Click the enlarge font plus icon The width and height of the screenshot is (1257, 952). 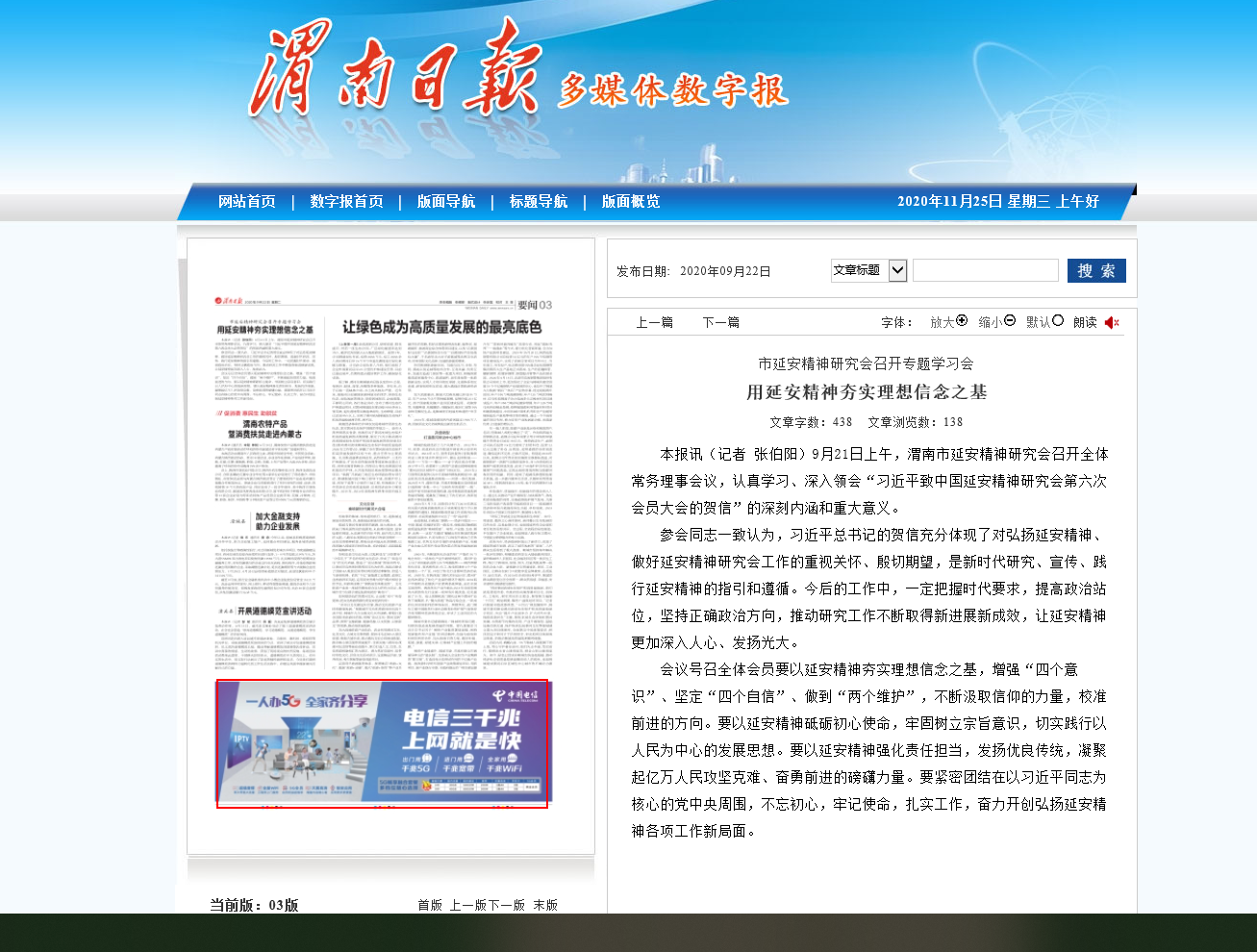[x=962, y=321]
